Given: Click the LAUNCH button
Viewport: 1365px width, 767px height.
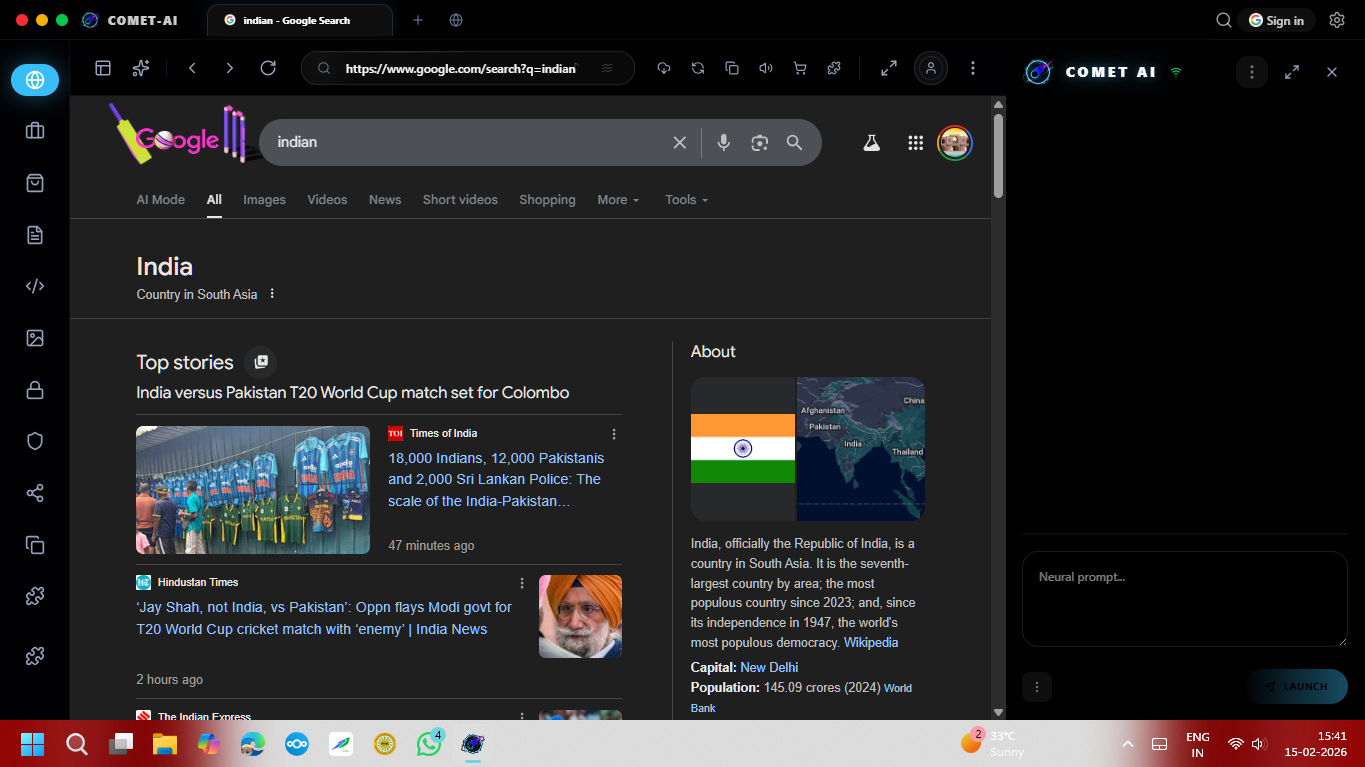Looking at the screenshot, I should [x=1297, y=687].
